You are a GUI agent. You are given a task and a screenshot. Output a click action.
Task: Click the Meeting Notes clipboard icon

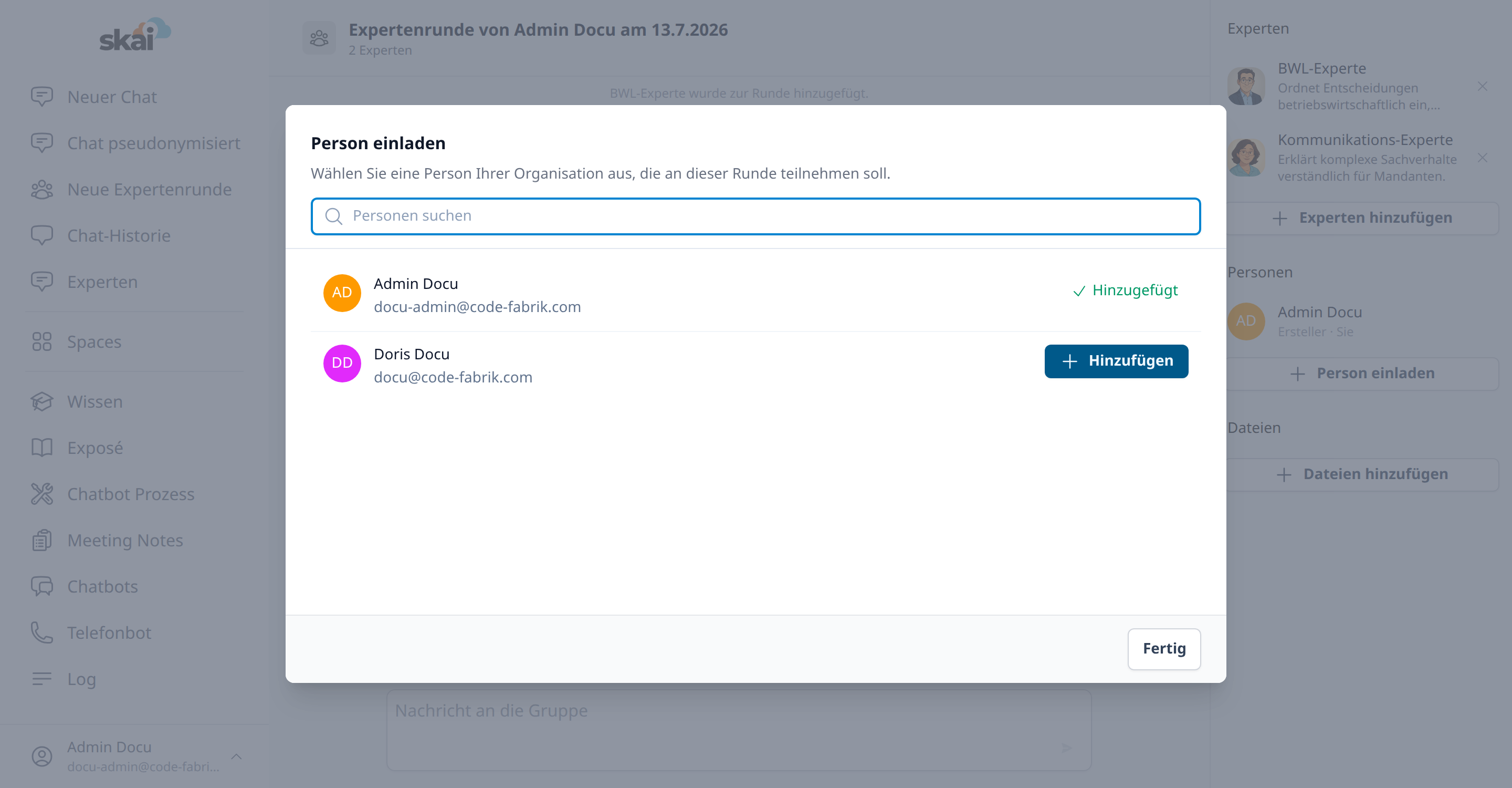pos(41,540)
